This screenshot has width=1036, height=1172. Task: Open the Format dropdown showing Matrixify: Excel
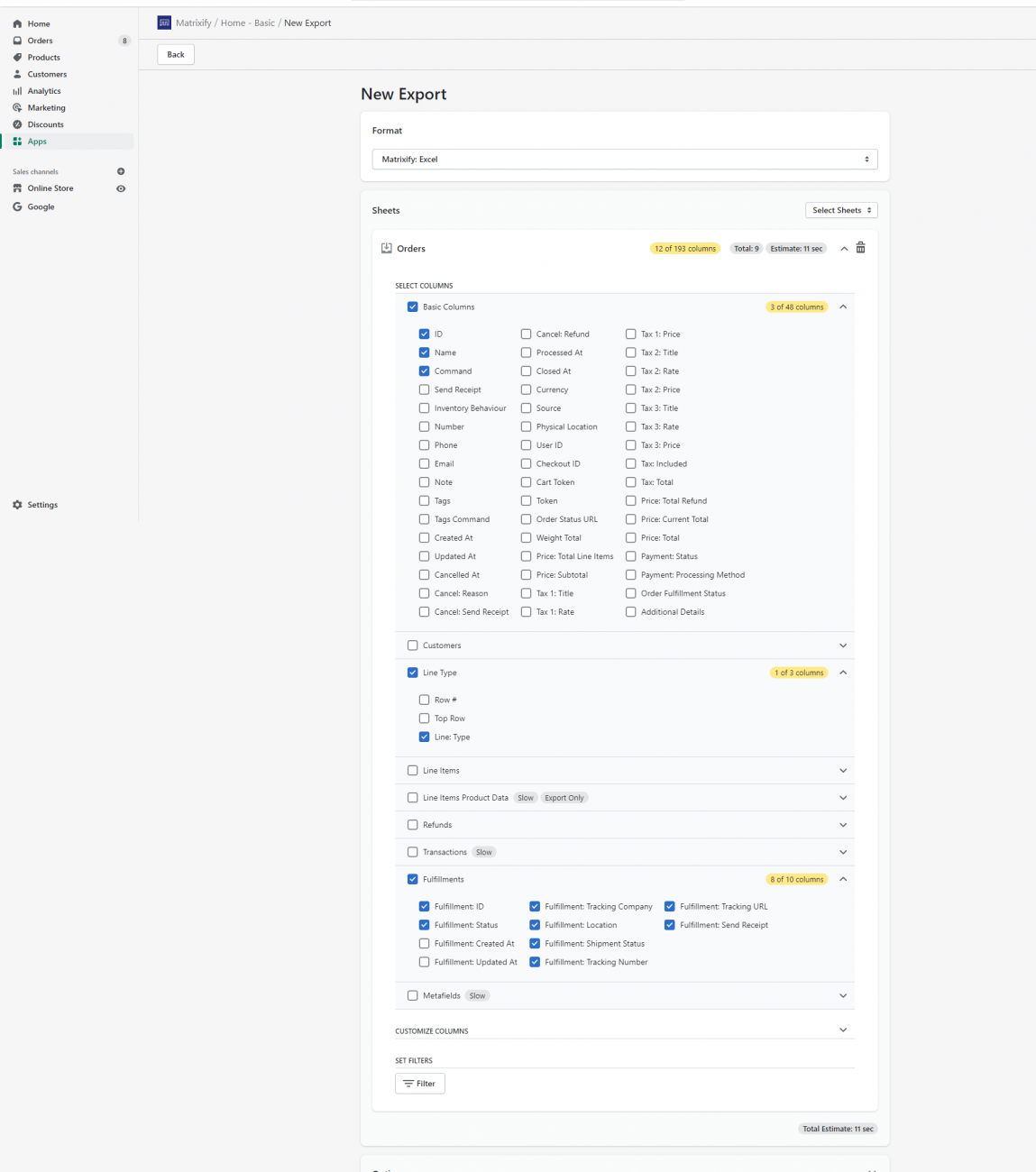(624, 159)
